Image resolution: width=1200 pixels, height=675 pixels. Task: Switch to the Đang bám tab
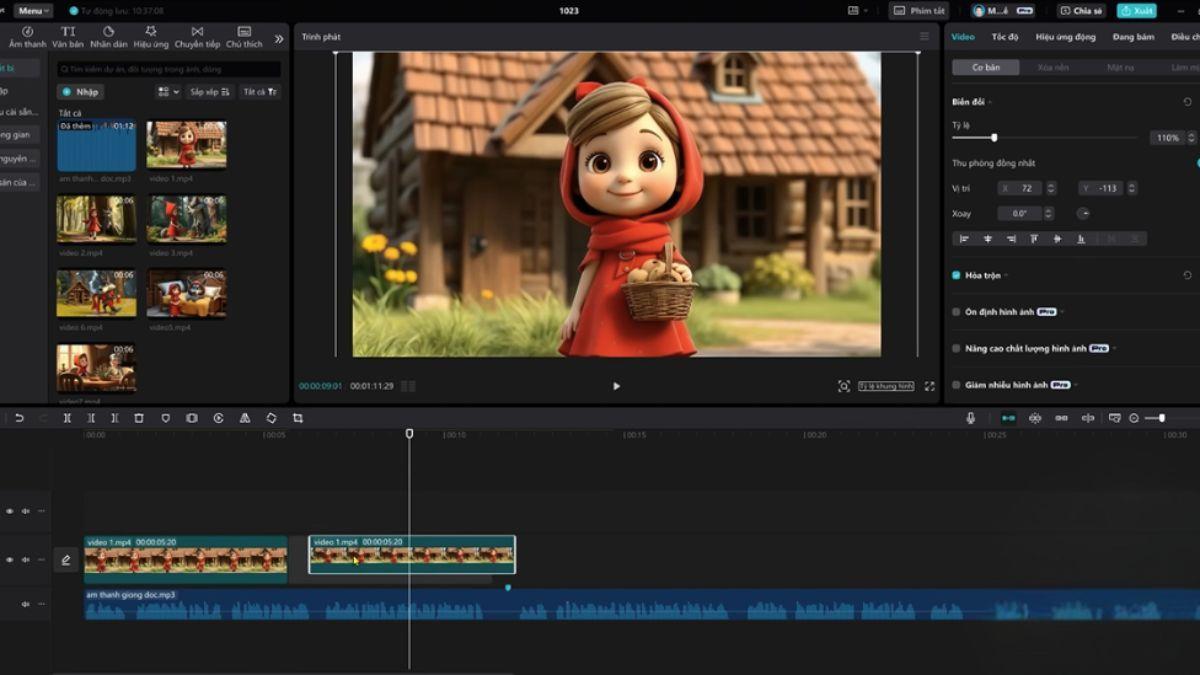click(1133, 37)
